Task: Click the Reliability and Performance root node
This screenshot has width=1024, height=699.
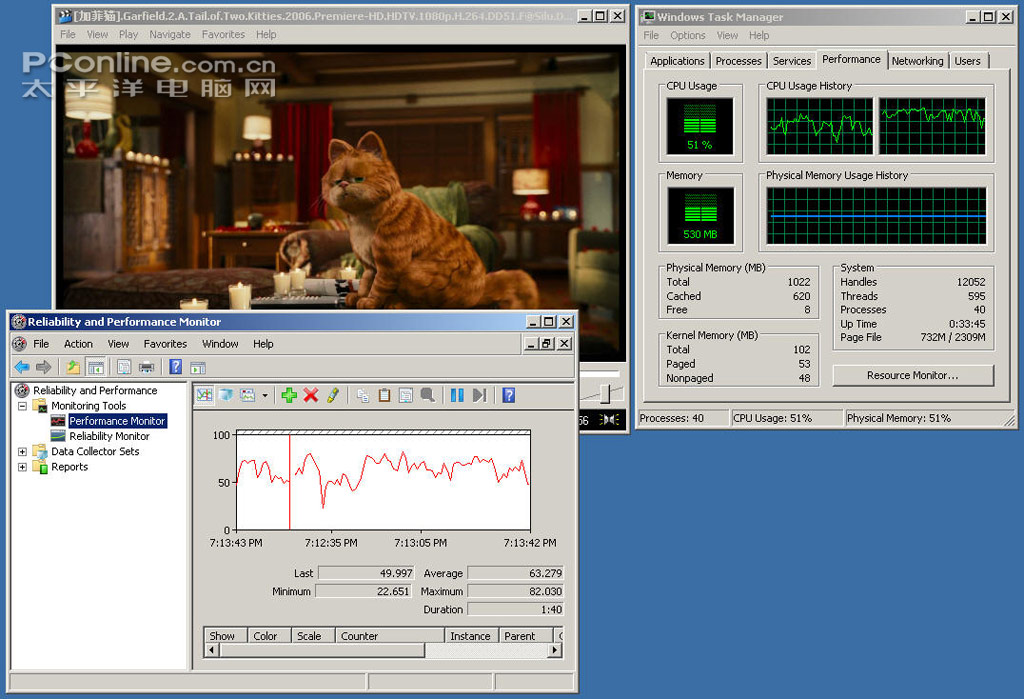Action: coord(95,390)
